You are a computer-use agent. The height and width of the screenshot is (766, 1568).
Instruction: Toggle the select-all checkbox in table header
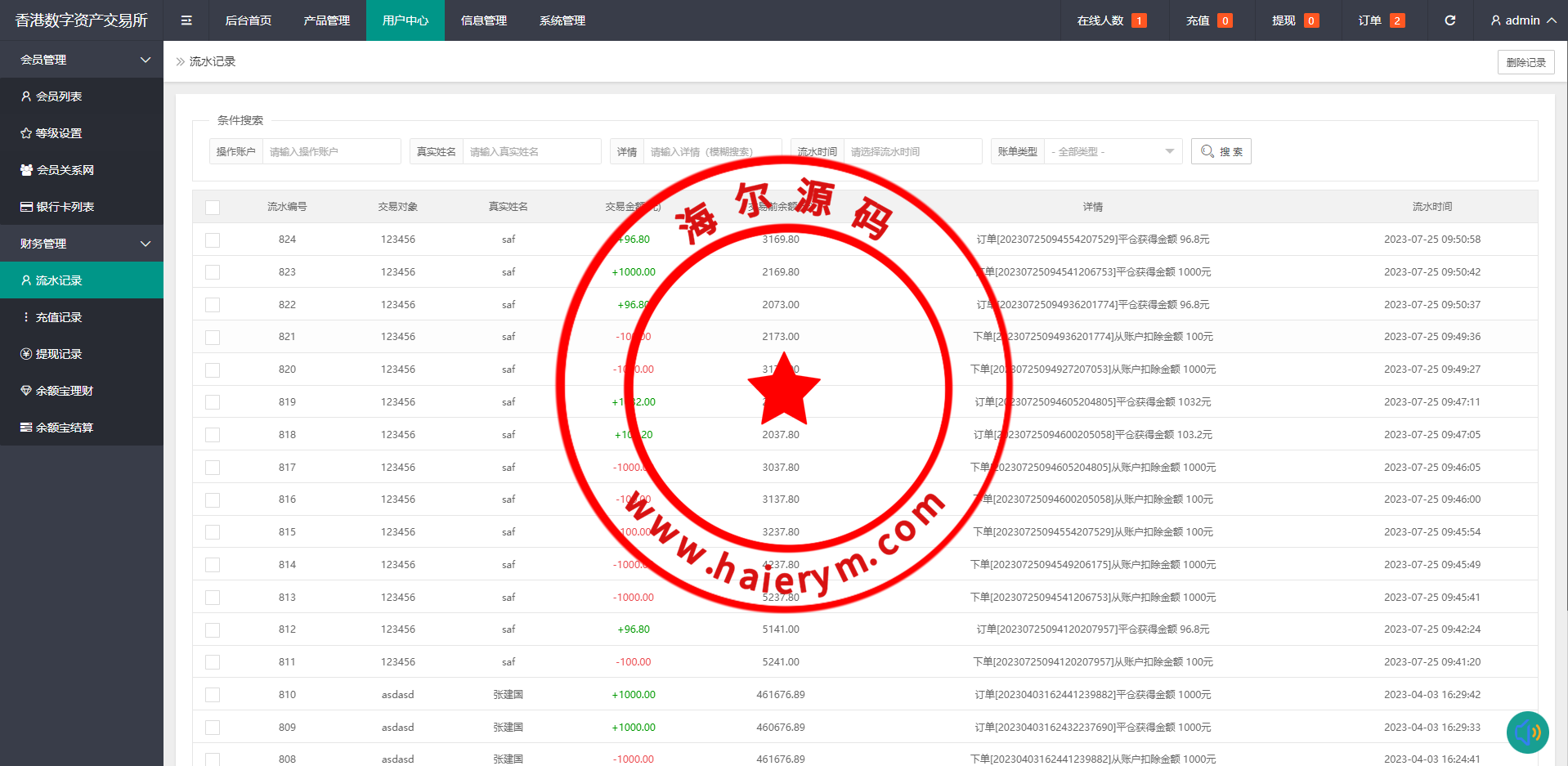tap(213, 208)
